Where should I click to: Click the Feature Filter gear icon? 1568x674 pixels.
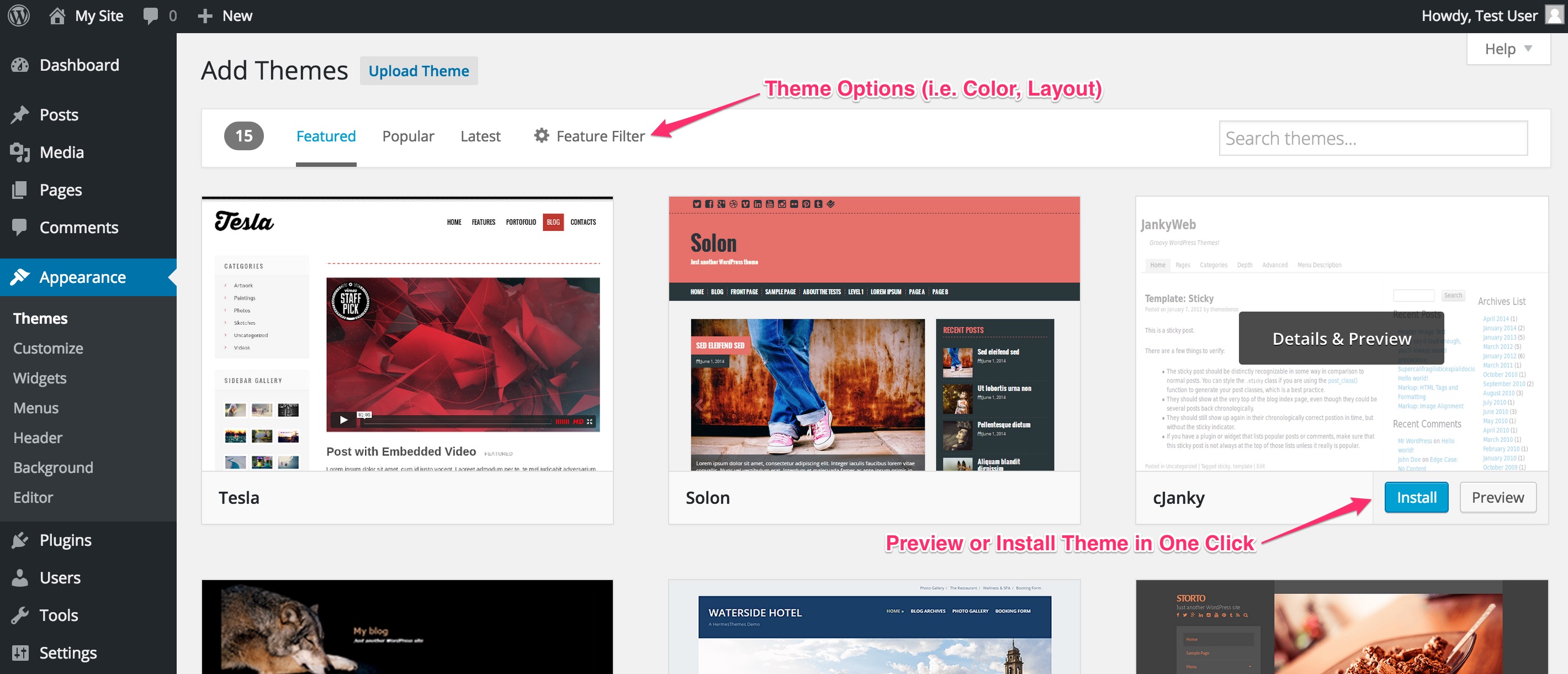541,135
